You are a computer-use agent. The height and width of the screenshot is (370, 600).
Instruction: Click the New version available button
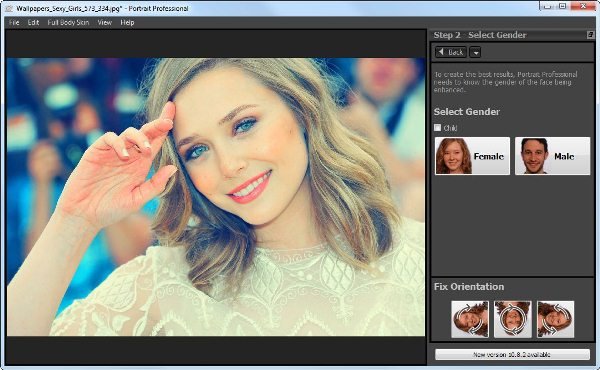click(512, 354)
